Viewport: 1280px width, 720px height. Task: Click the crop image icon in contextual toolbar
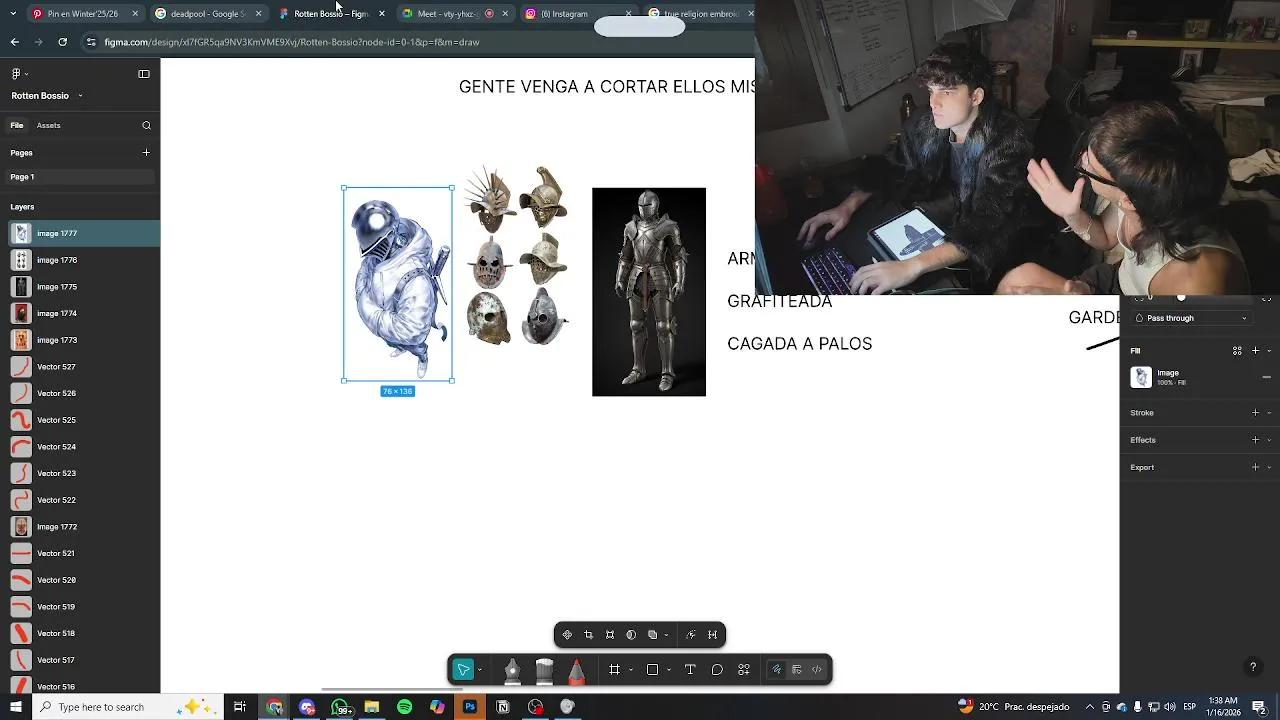point(588,634)
